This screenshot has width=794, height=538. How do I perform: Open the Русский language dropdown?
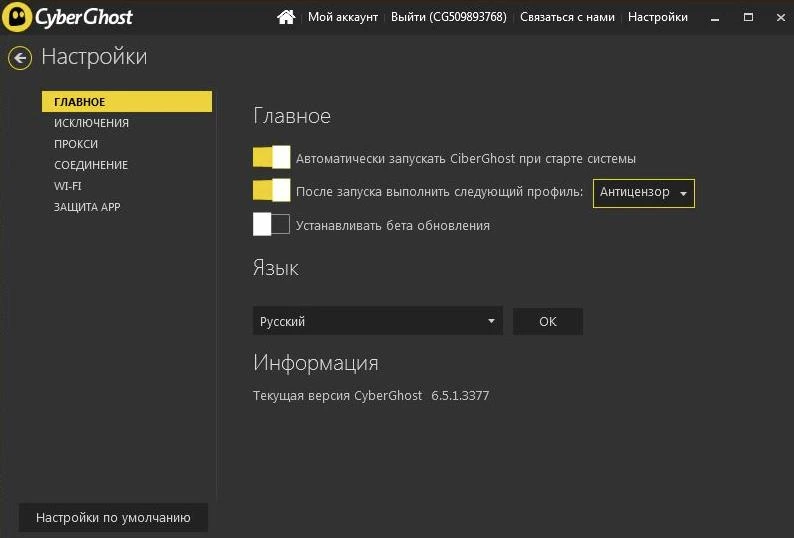coord(378,321)
